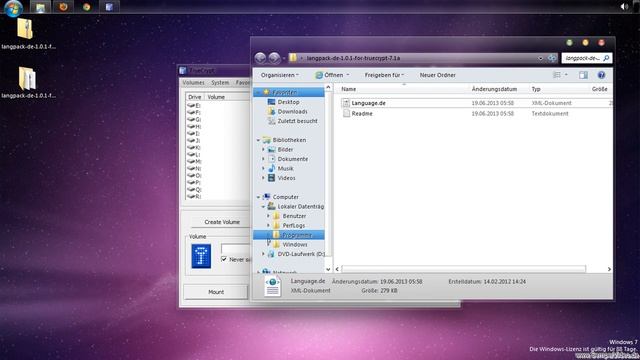Select the TrueCrypt taskbar icon
This screenshot has height=360, width=640.
[x=109, y=7]
